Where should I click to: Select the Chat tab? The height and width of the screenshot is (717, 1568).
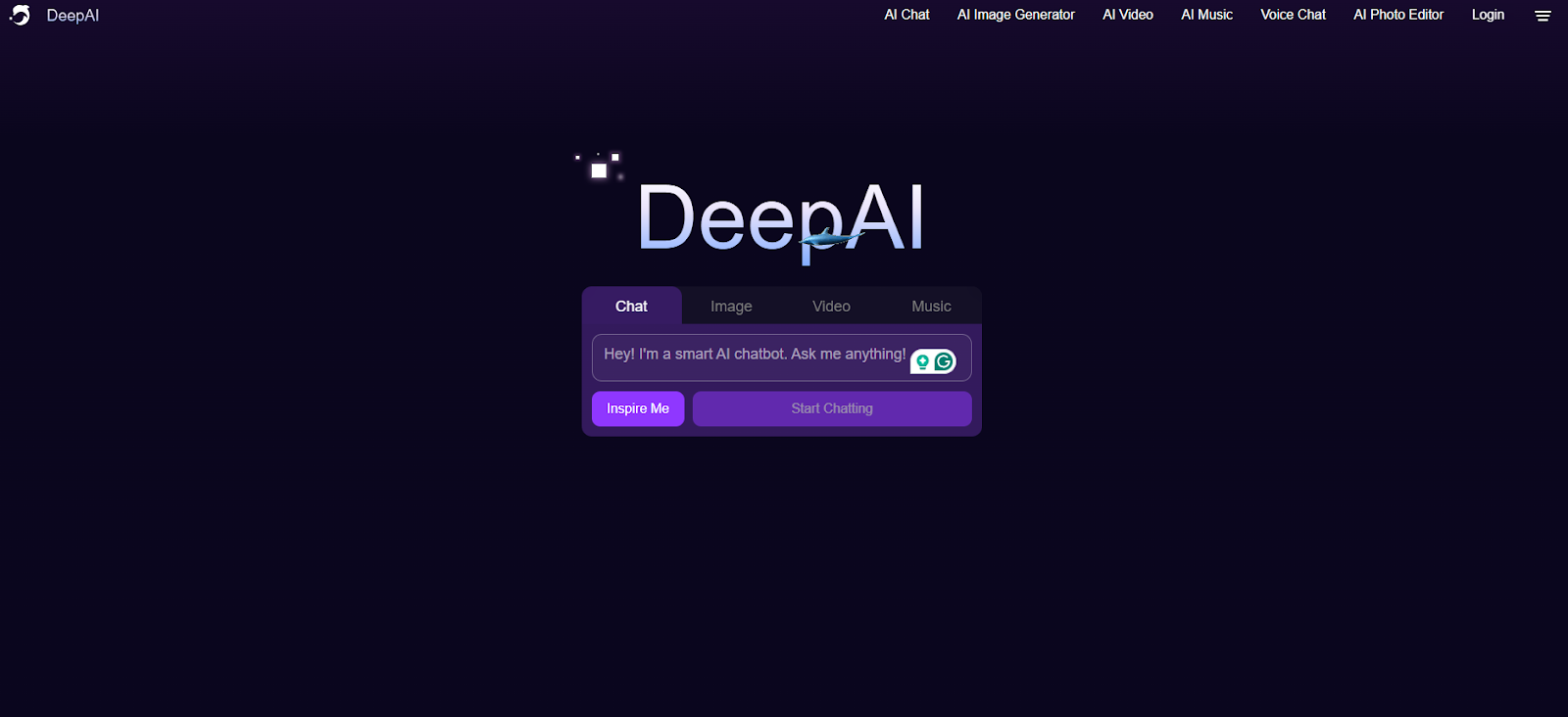tap(631, 306)
